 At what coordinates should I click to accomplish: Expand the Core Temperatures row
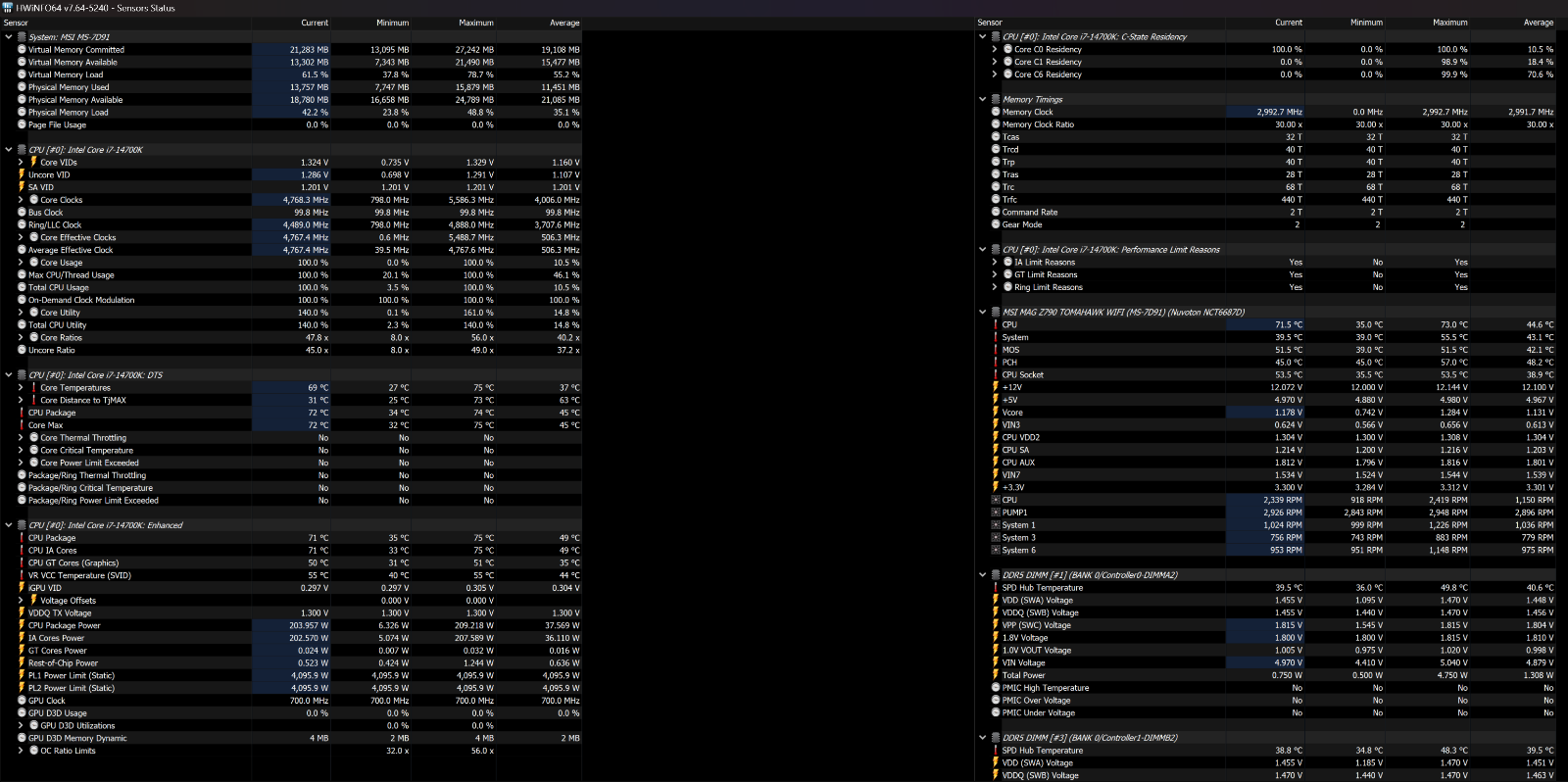pos(21,388)
